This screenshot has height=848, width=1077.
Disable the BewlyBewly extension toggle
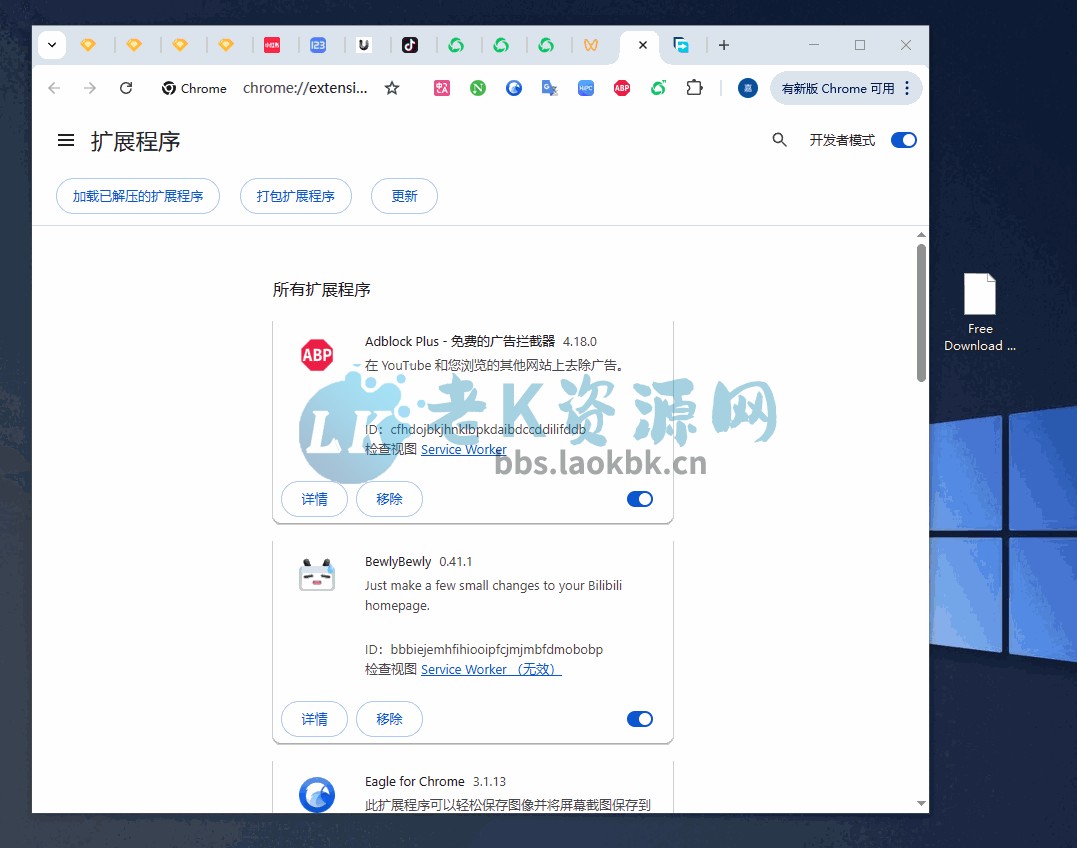639,719
